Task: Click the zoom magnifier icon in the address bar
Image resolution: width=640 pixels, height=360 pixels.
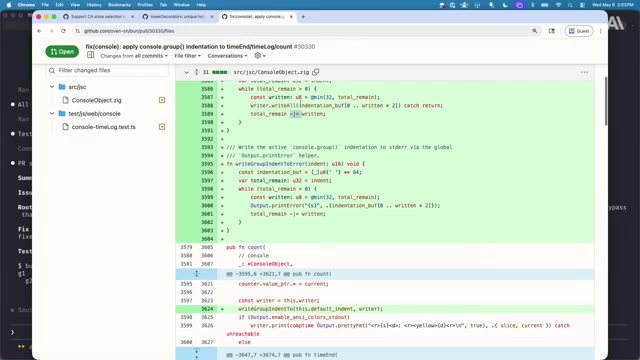Action: tap(535, 31)
